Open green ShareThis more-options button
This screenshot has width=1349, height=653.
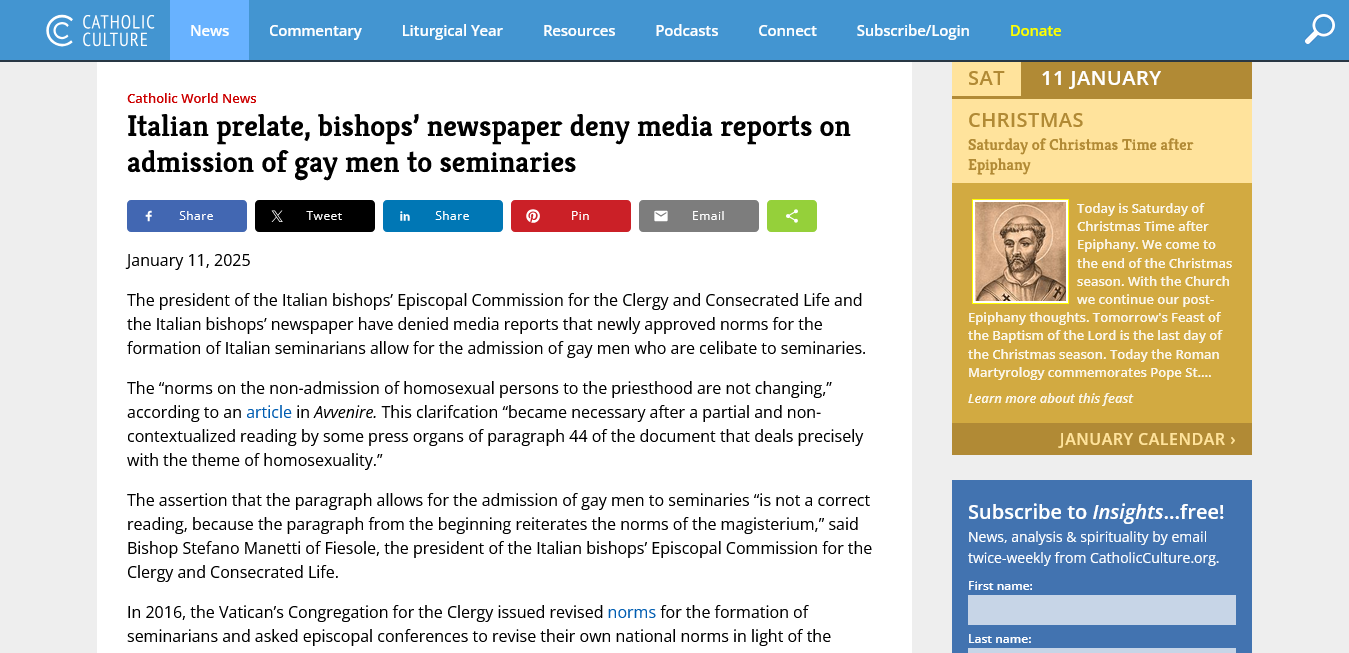792,216
